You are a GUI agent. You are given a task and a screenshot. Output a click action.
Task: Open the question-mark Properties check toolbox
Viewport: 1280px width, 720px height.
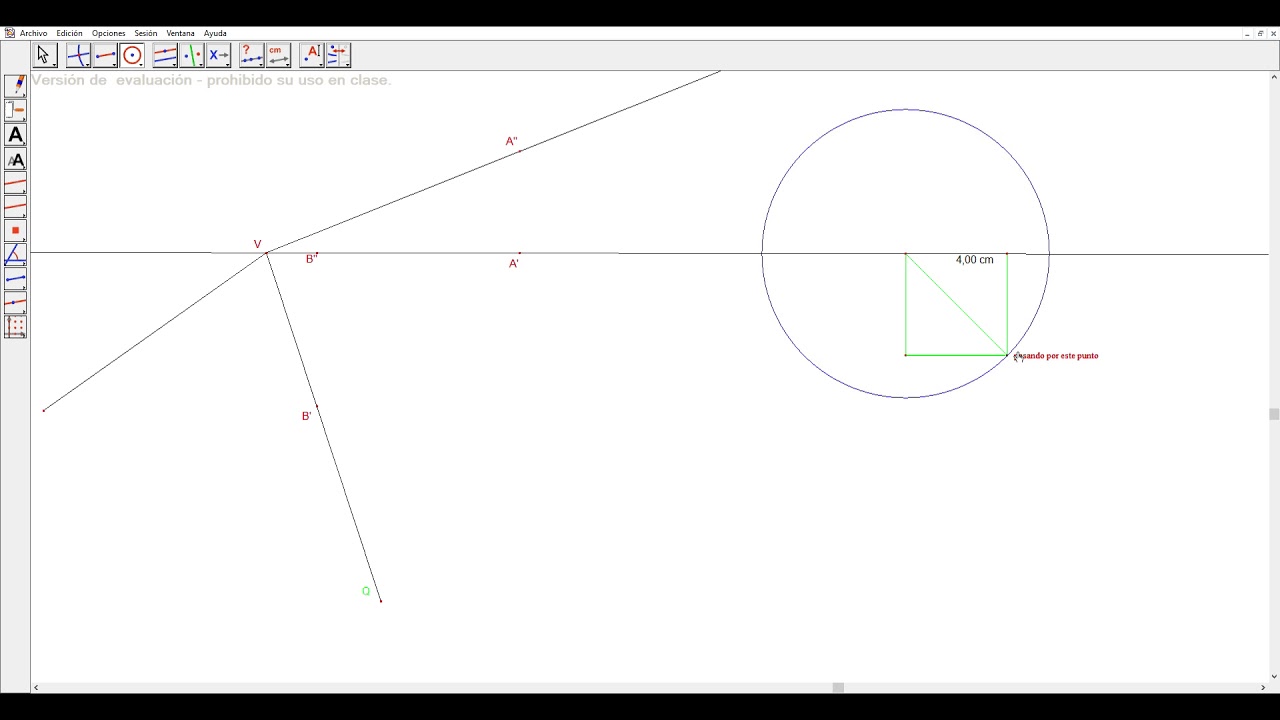pyautogui.click(x=251, y=55)
